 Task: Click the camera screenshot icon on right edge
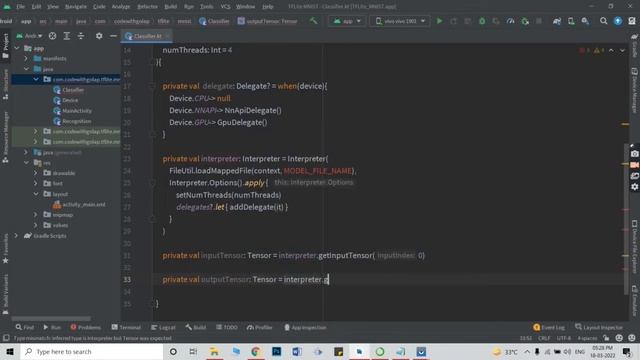coord(634,154)
